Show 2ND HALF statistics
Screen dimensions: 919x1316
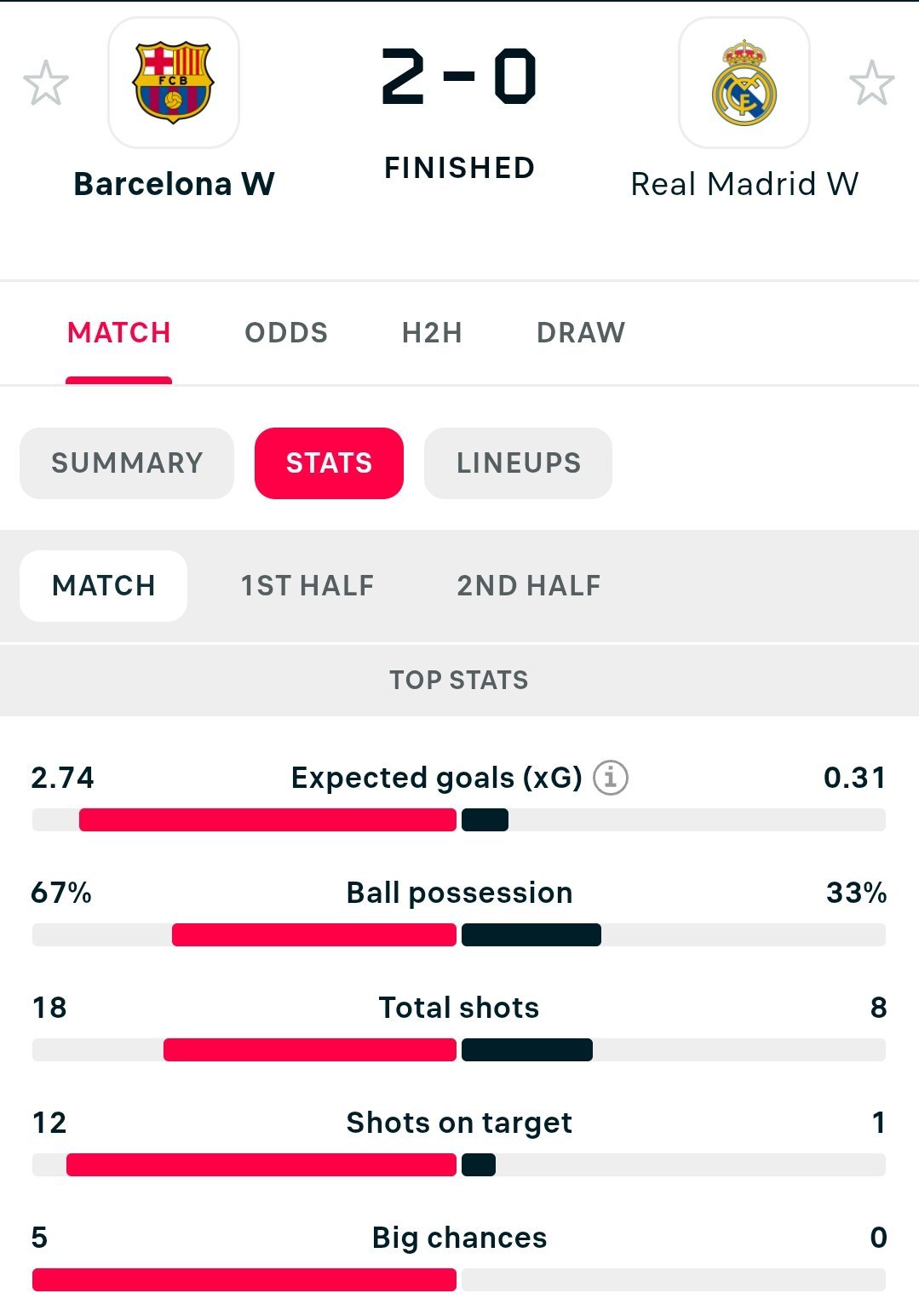(529, 586)
